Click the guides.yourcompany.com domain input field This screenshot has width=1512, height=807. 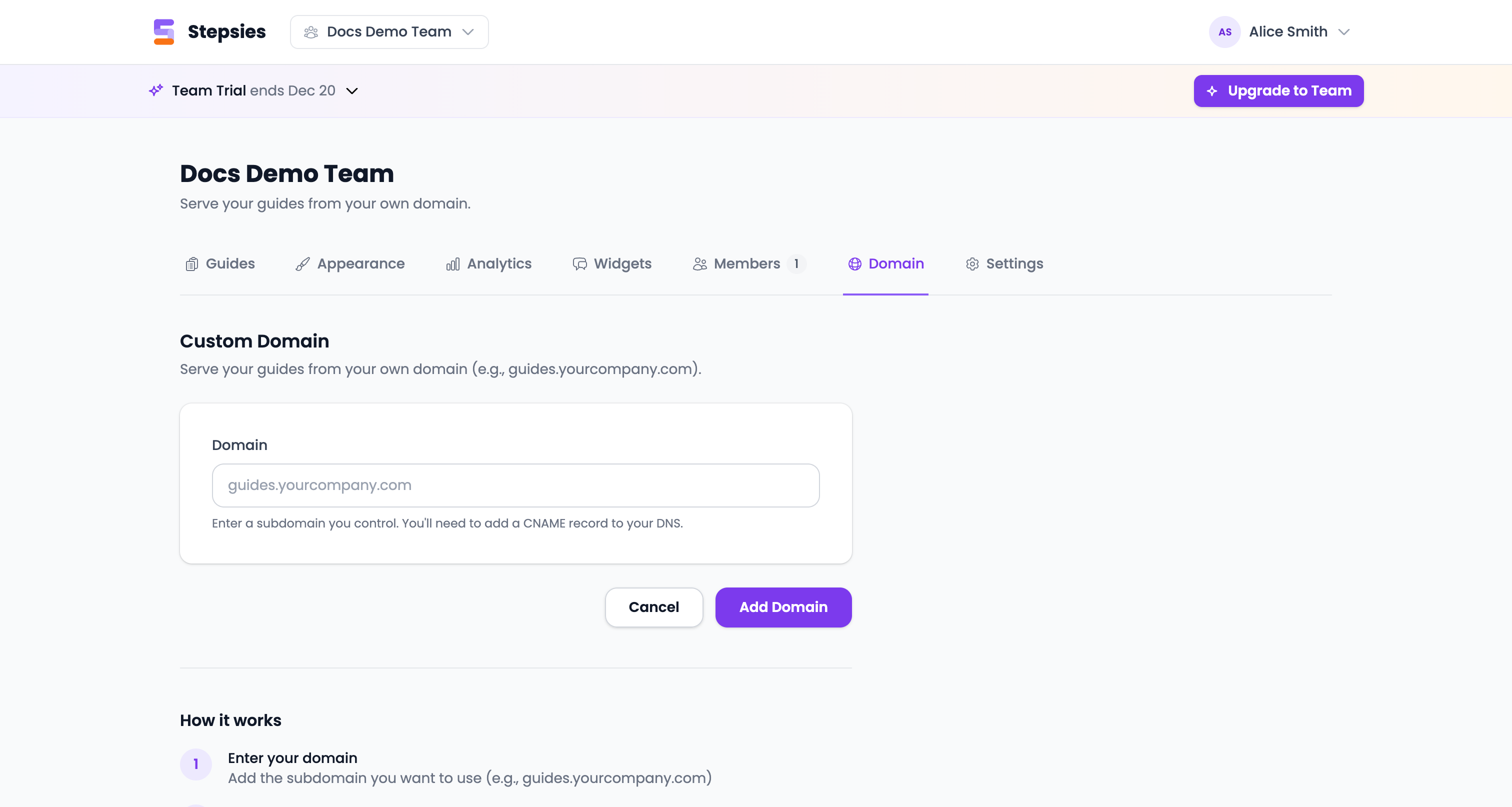point(515,485)
